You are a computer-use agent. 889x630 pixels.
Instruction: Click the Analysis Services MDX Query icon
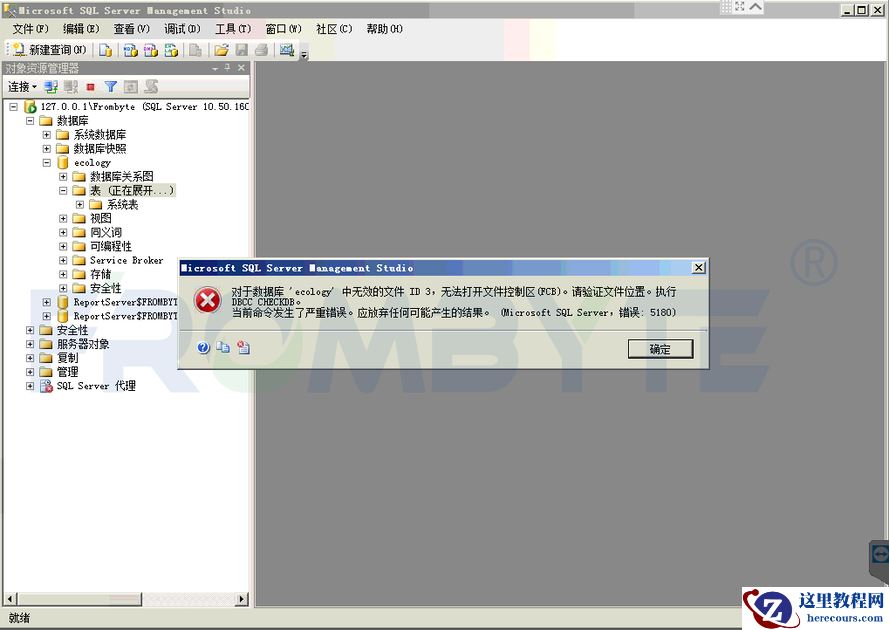pyautogui.click(x=130, y=50)
